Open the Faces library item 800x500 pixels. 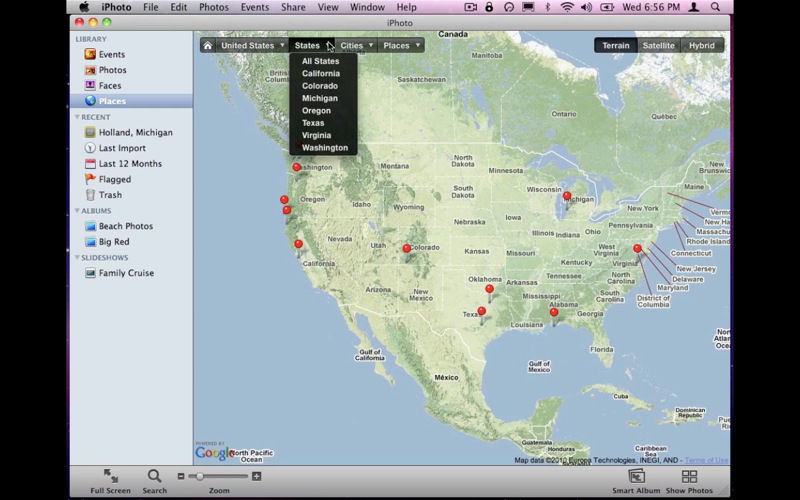pyautogui.click(x=103, y=85)
